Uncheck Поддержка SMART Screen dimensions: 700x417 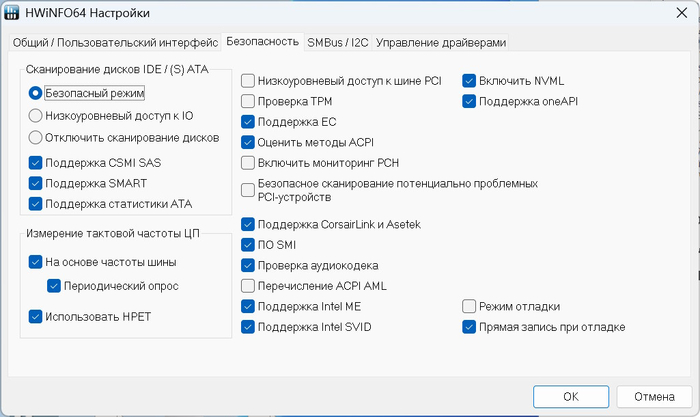coord(36,183)
